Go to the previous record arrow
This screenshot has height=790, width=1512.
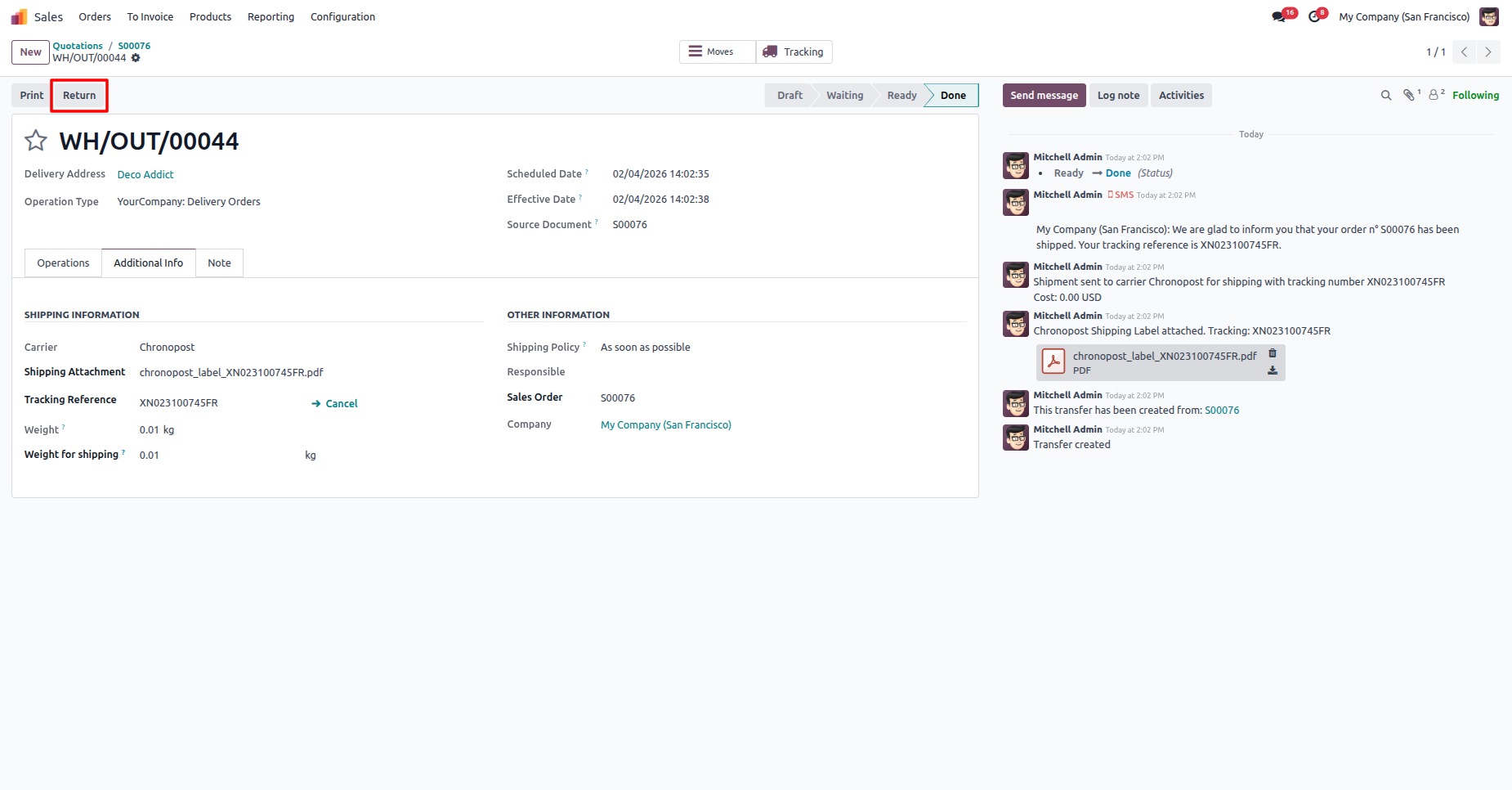1464,52
